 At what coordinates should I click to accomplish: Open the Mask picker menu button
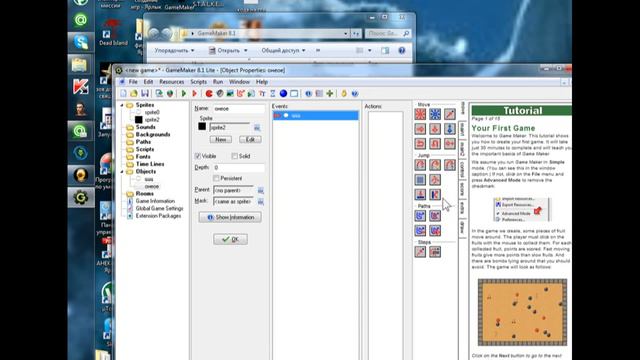pos(260,202)
